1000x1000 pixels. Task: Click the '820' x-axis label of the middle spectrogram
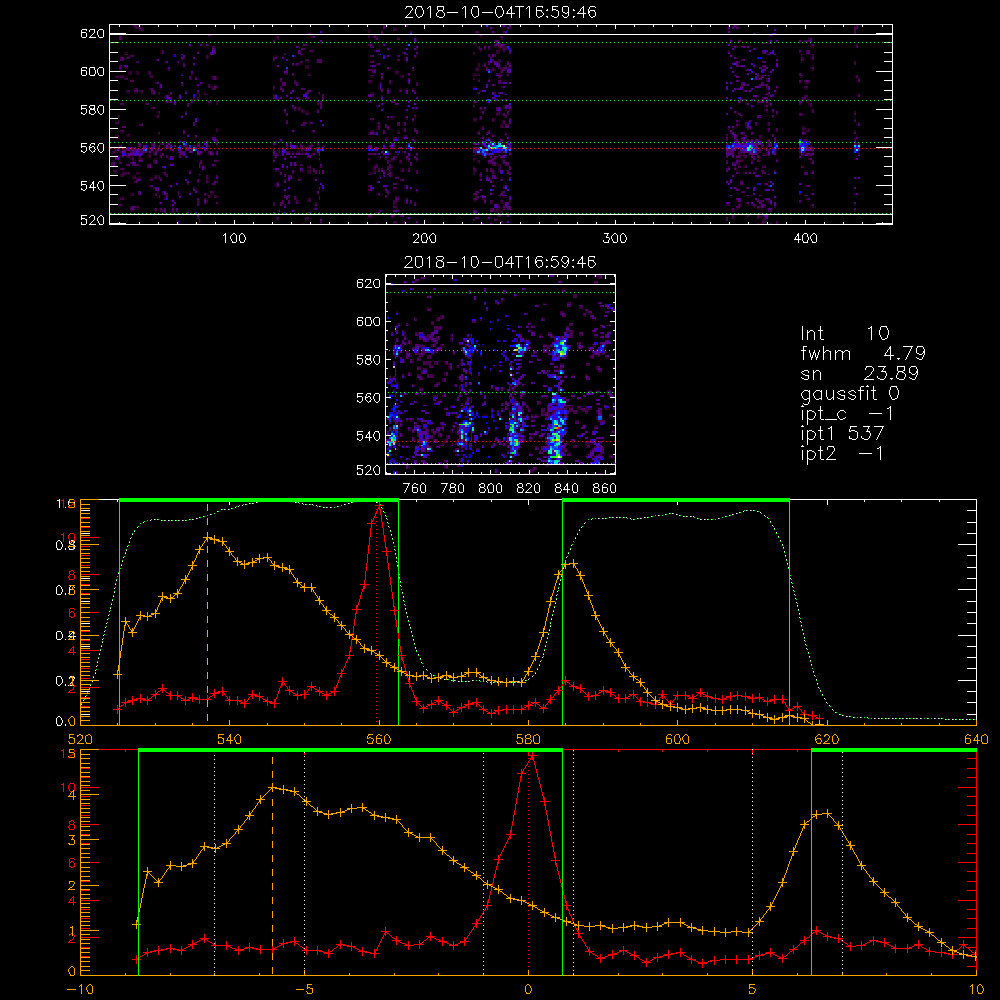pos(529,489)
